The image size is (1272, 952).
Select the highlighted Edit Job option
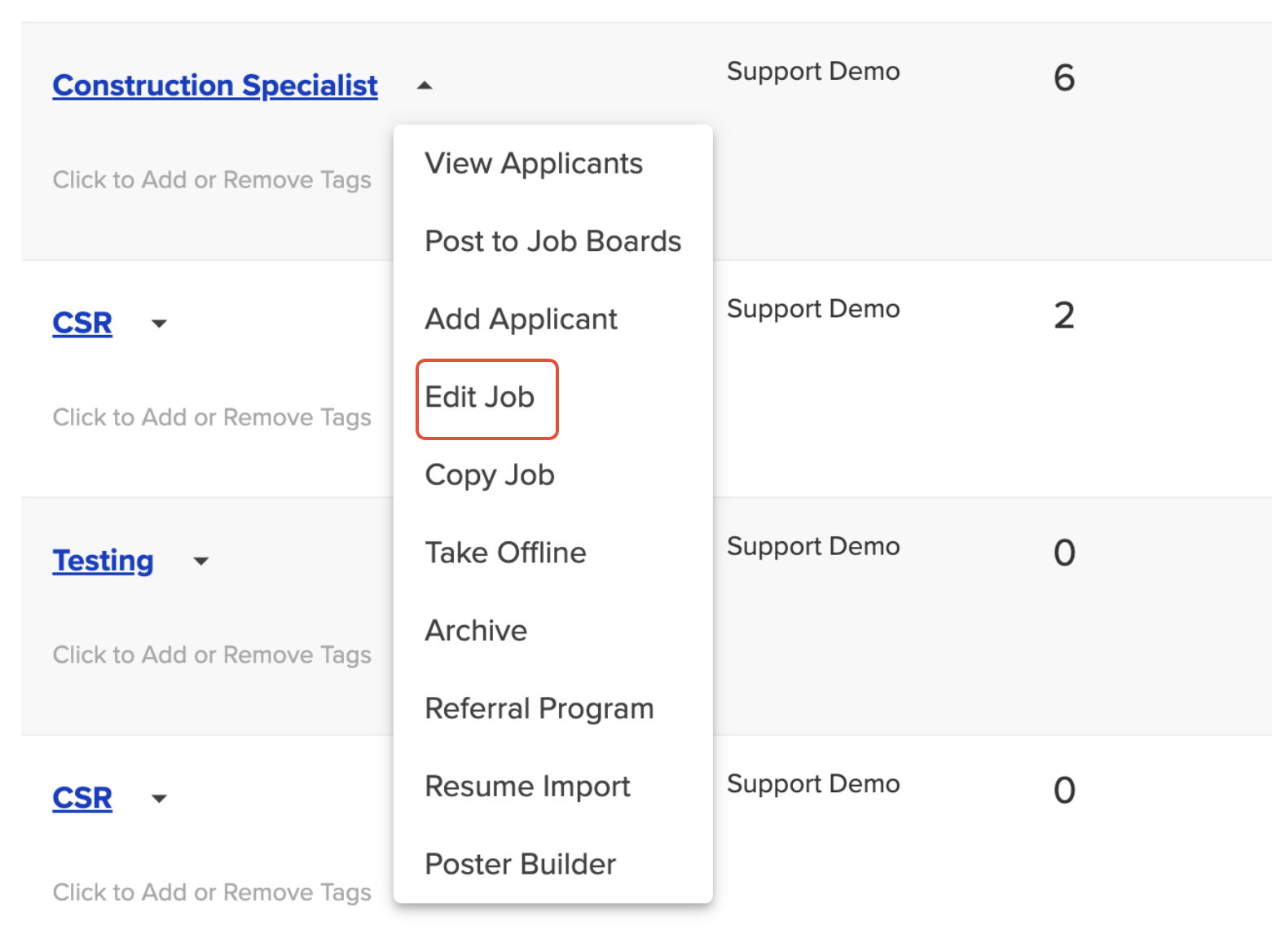pyautogui.click(x=480, y=398)
